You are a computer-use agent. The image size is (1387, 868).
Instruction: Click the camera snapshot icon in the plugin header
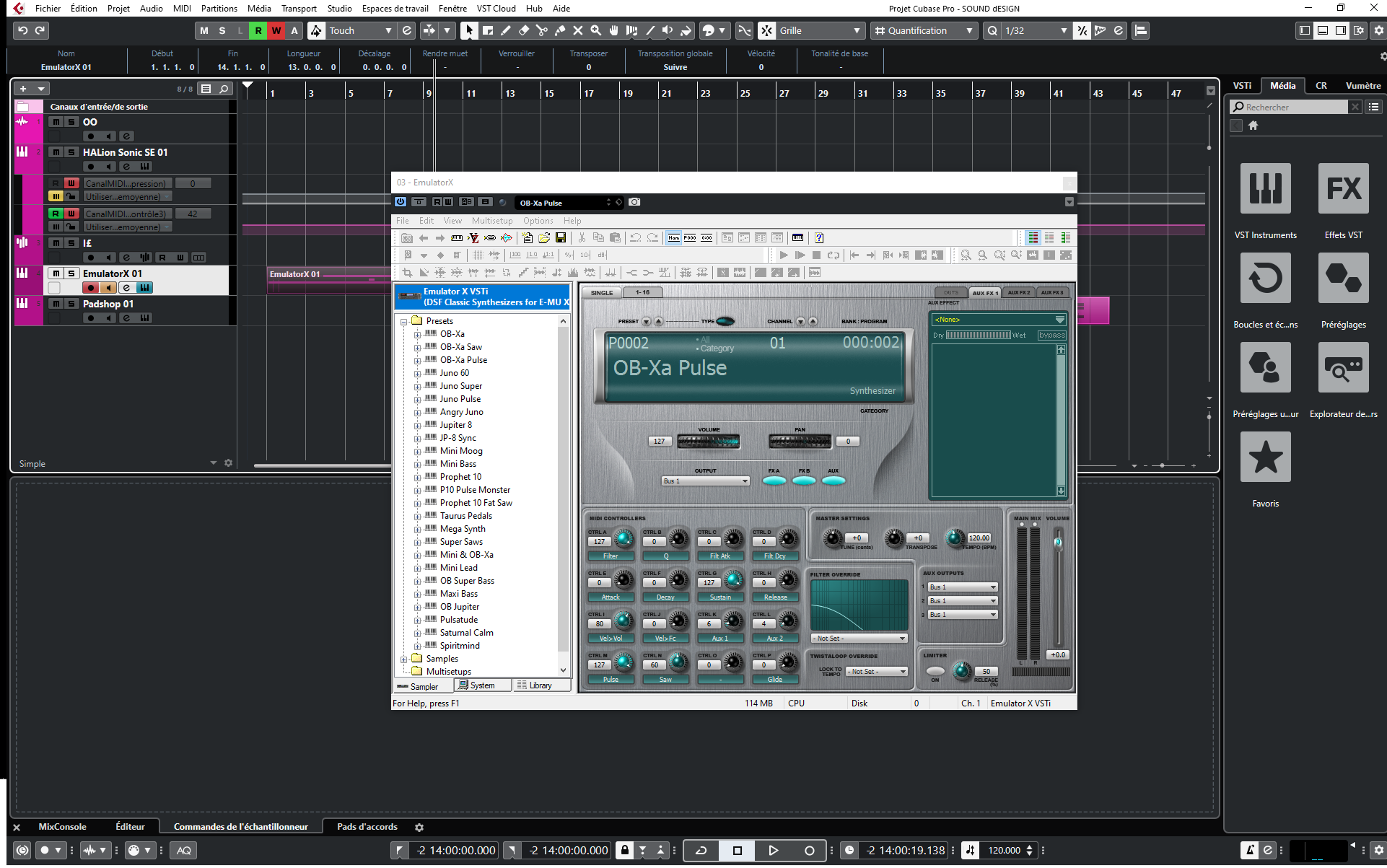634,203
